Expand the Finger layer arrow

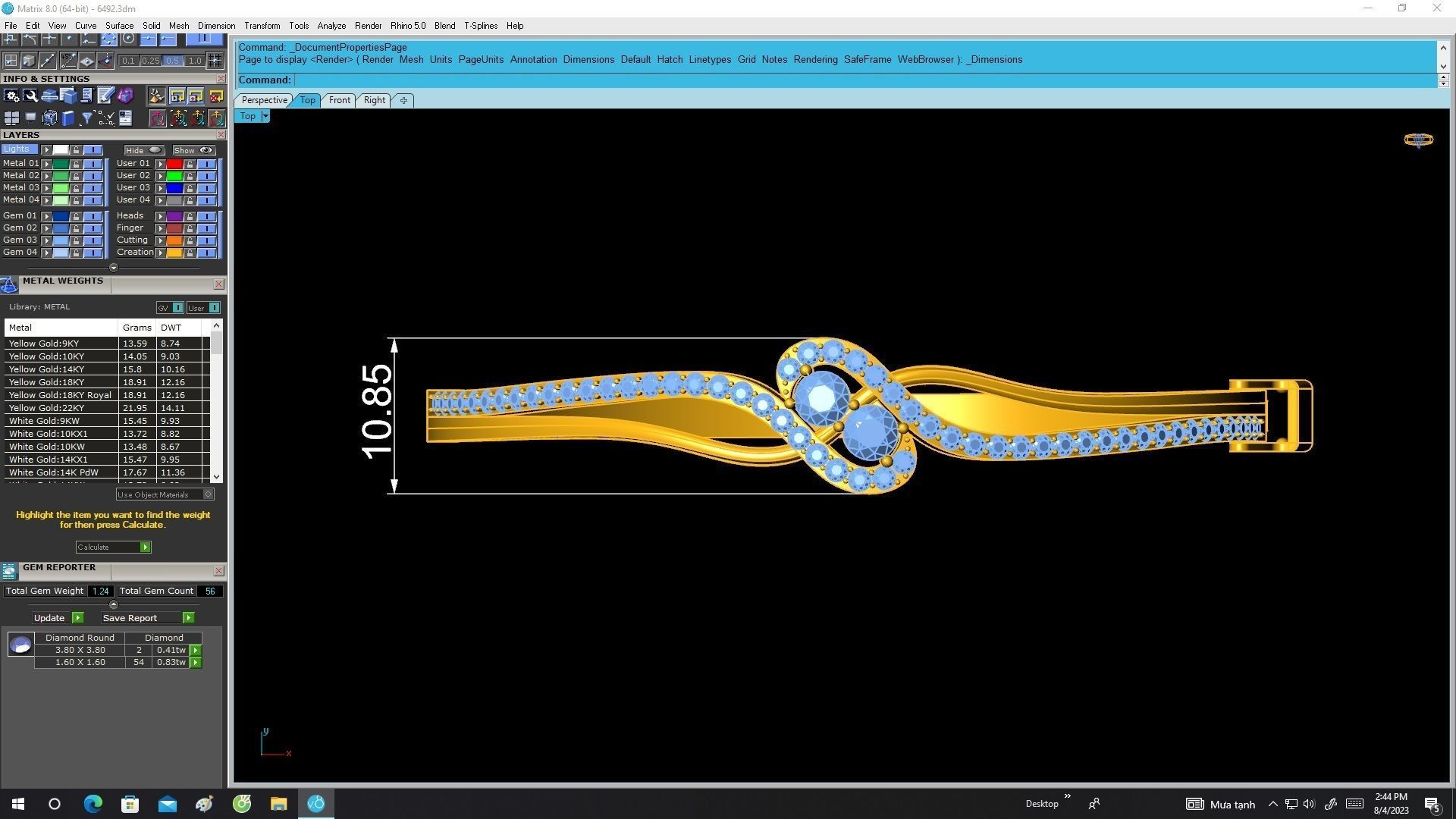pos(160,228)
